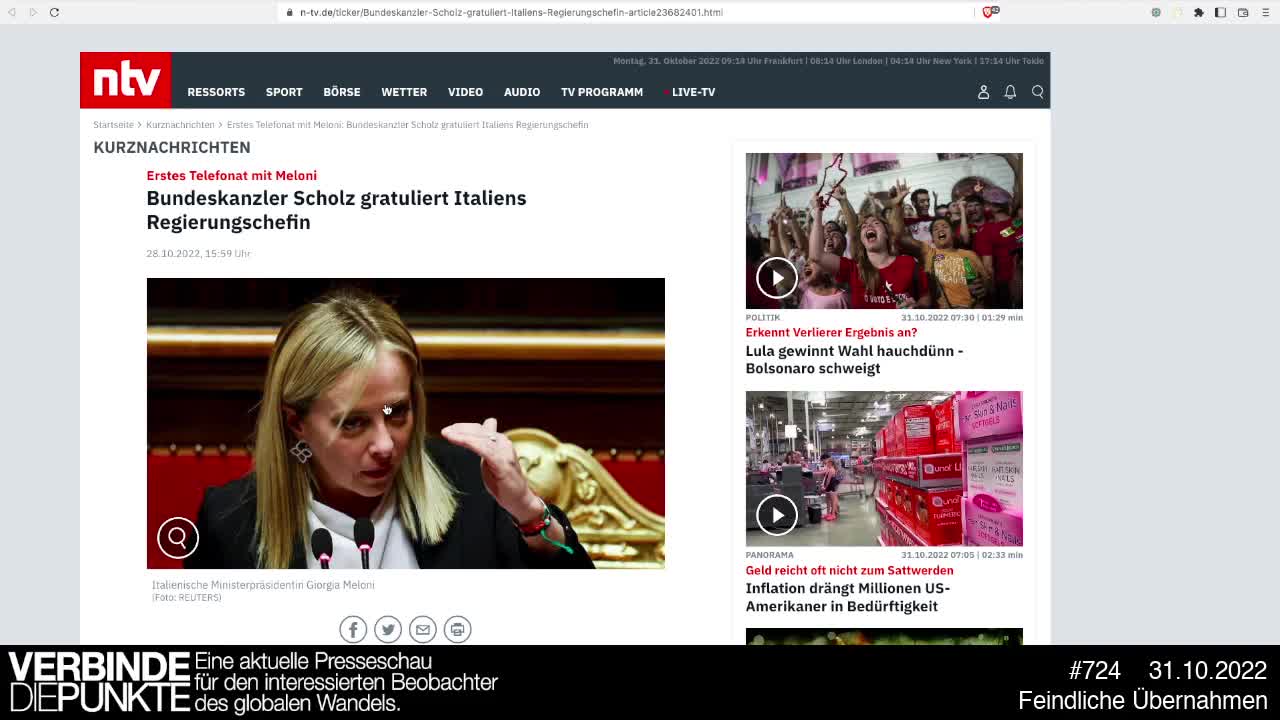Click the n-tv logo
Image resolution: width=1280 pixels, height=720 pixels.
(125, 80)
